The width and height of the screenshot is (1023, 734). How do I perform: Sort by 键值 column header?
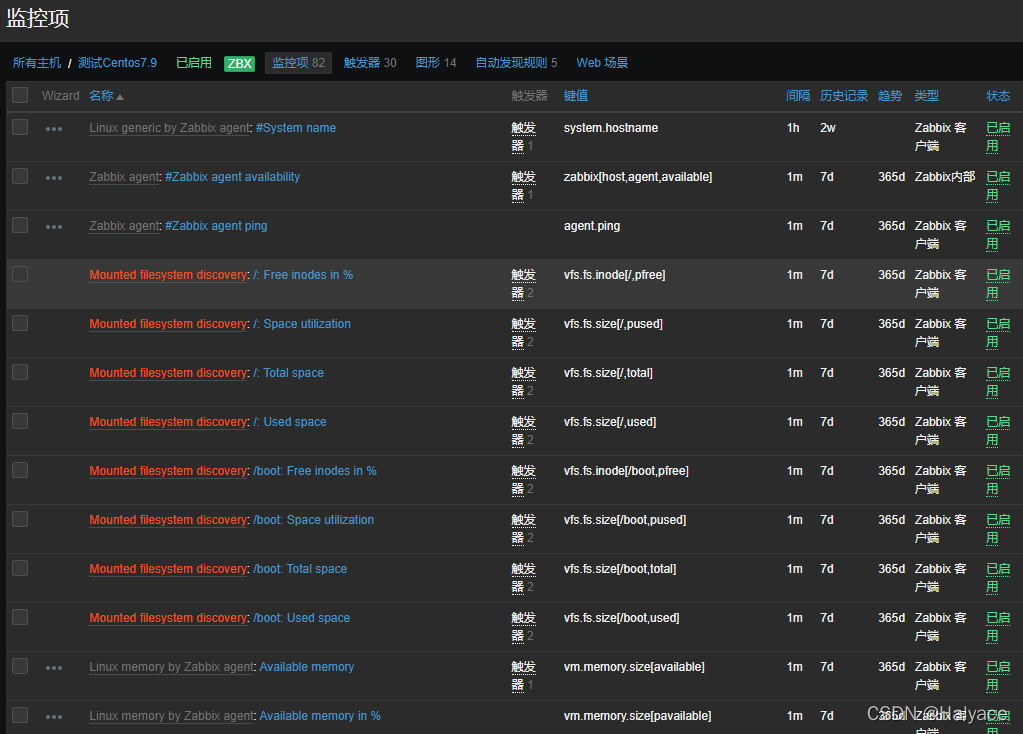click(575, 96)
